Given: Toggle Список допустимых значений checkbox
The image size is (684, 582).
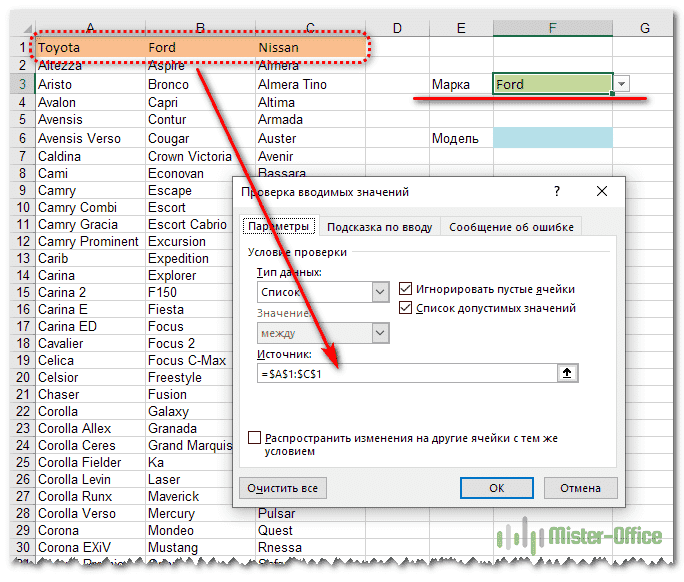Looking at the screenshot, I should click(x=406, y=308).
